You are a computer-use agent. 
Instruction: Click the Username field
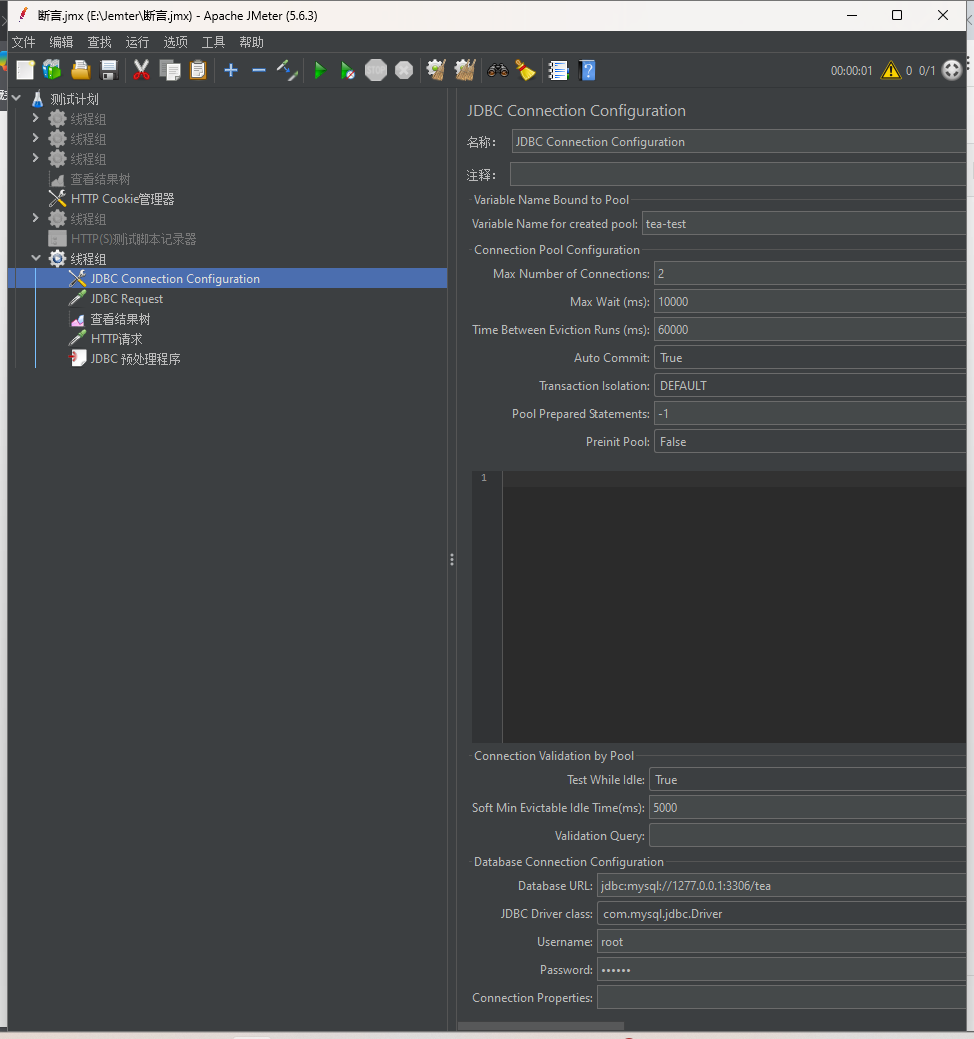781,942
